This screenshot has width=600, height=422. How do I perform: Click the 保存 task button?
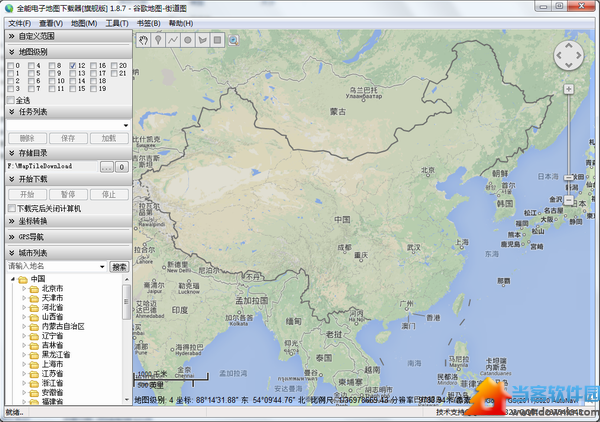(x=68, y=138)
